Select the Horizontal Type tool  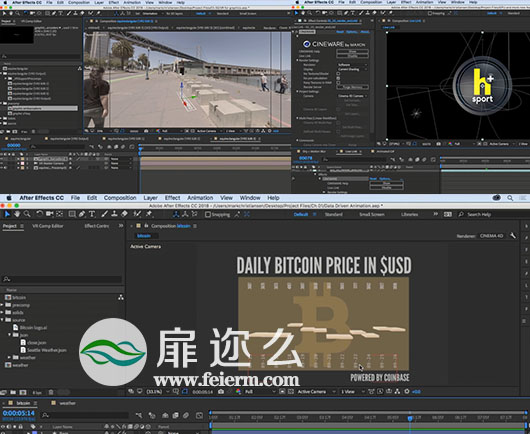coord(92,214)
